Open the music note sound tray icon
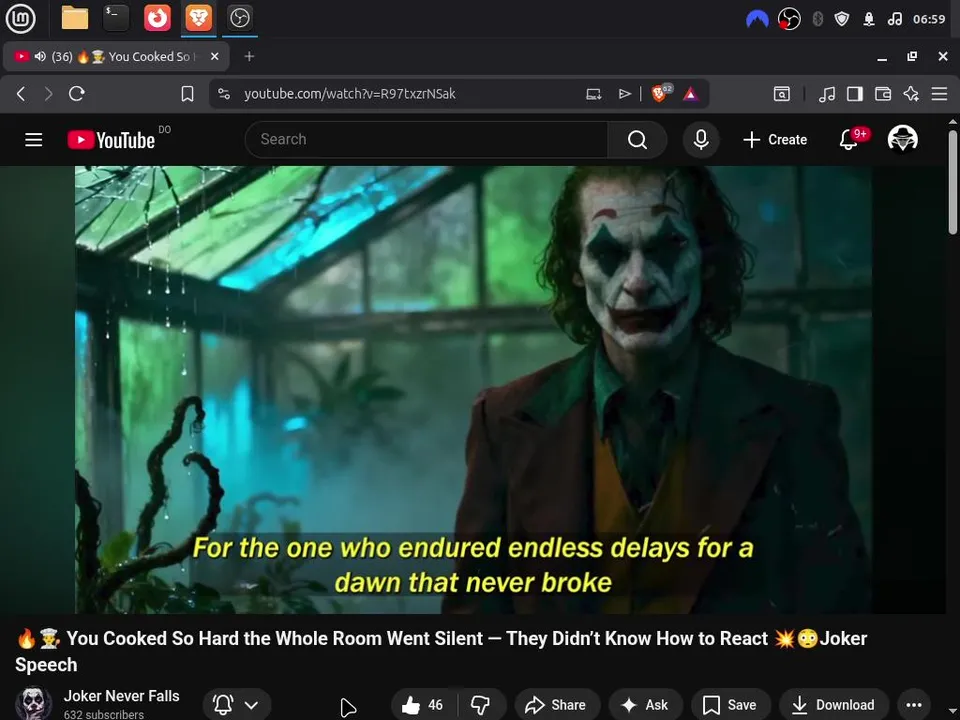The image size is (960, 720). click(894, 19)
